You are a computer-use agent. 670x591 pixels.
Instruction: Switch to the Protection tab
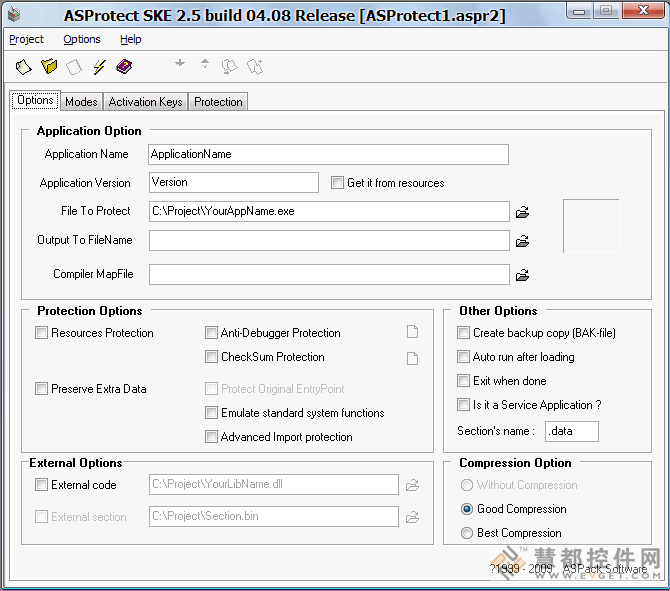[x=218, y=102]
